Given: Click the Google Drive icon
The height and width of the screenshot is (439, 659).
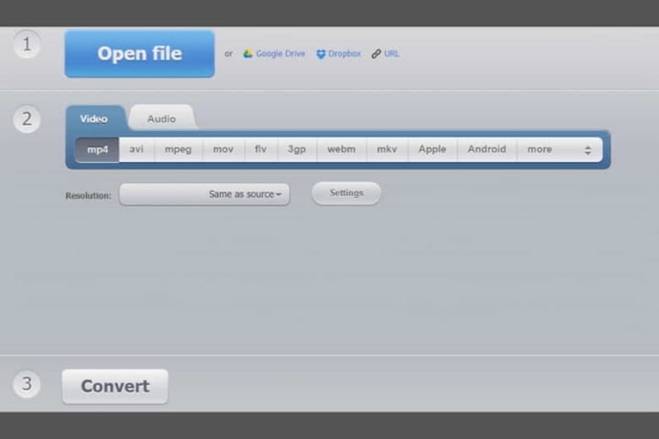Looking at the screenshot, I should (x=249, y=54).
